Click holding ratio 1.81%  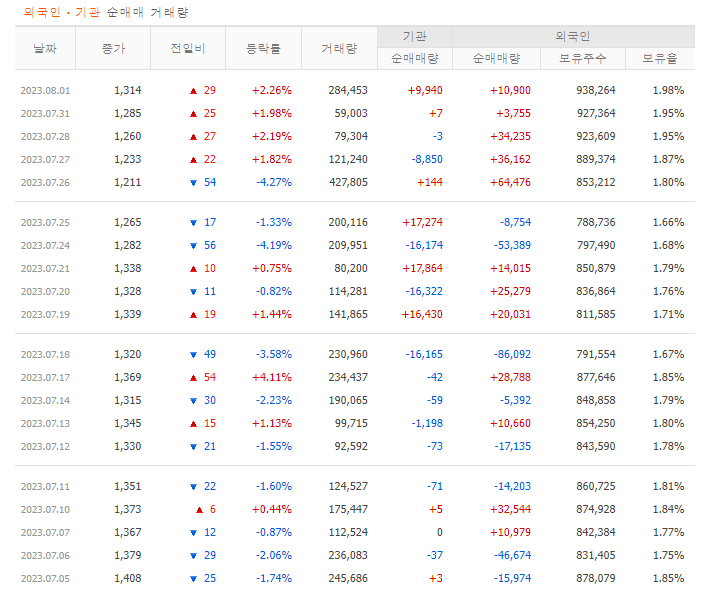point(668,486)
